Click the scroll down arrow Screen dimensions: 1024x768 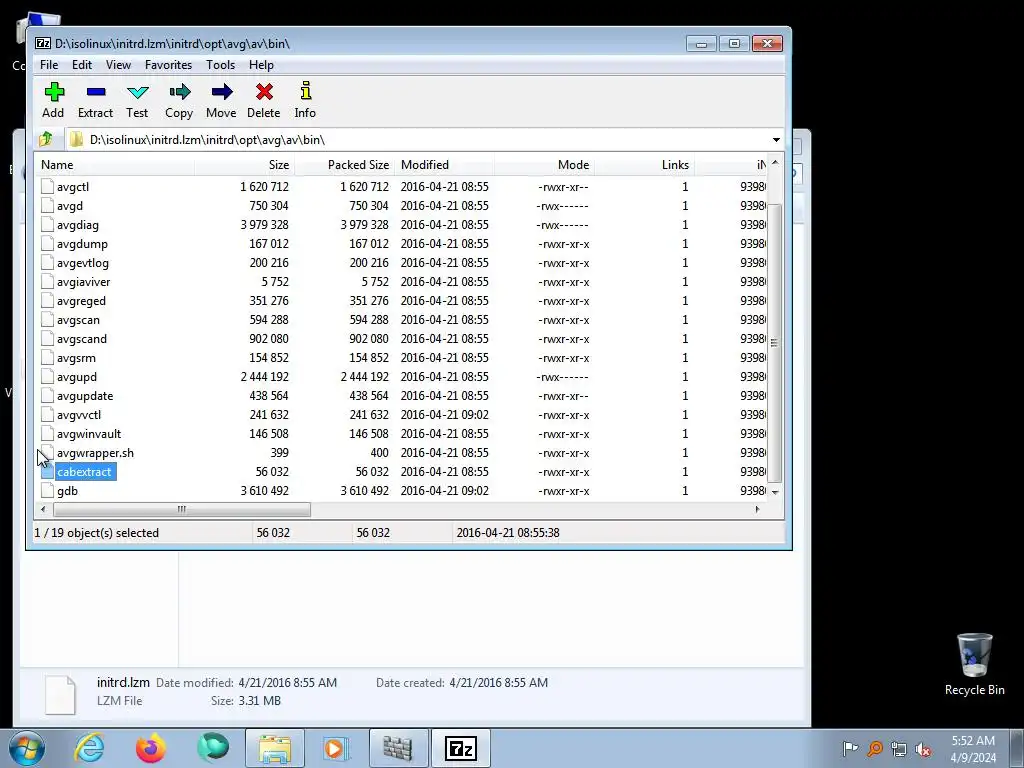click(775, 492)
